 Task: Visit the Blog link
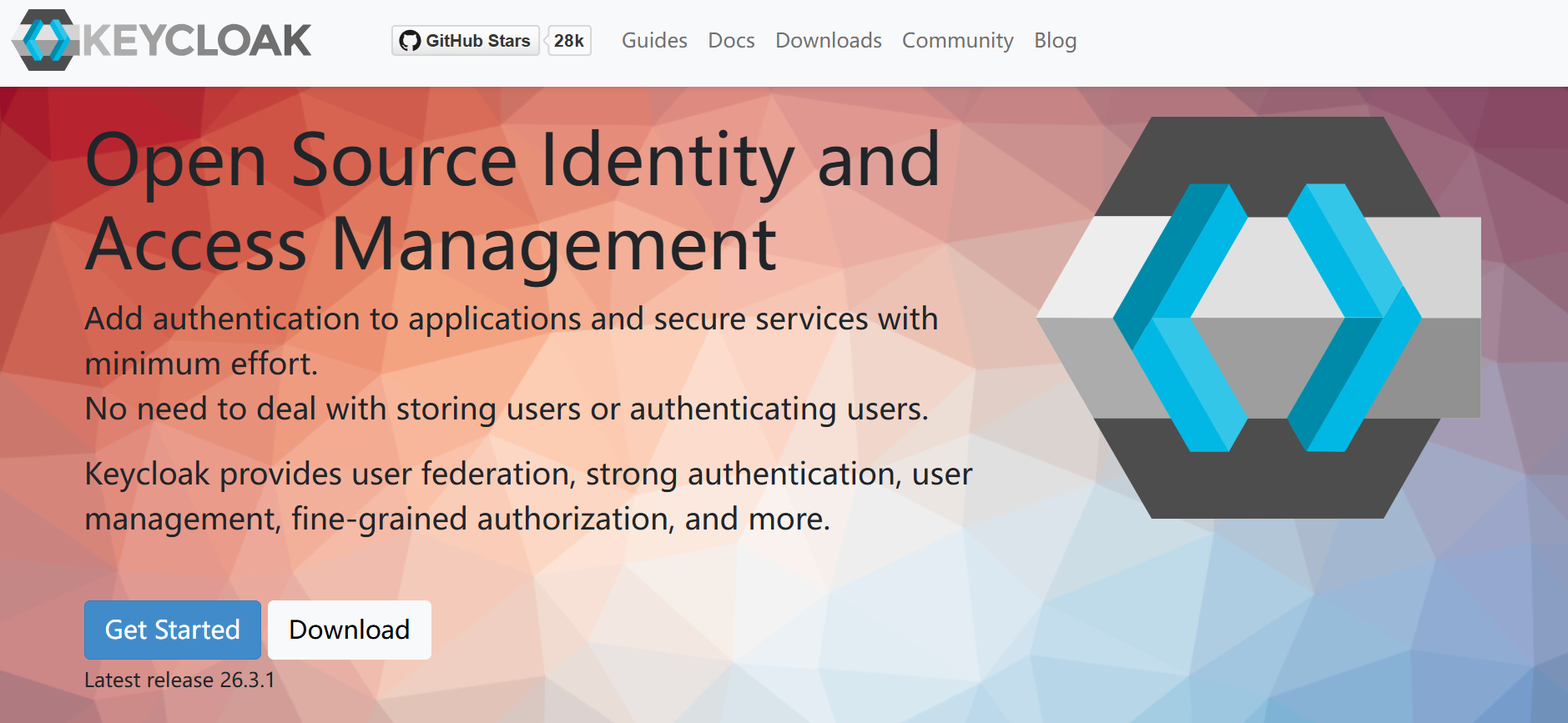[x=1055, y=41]
